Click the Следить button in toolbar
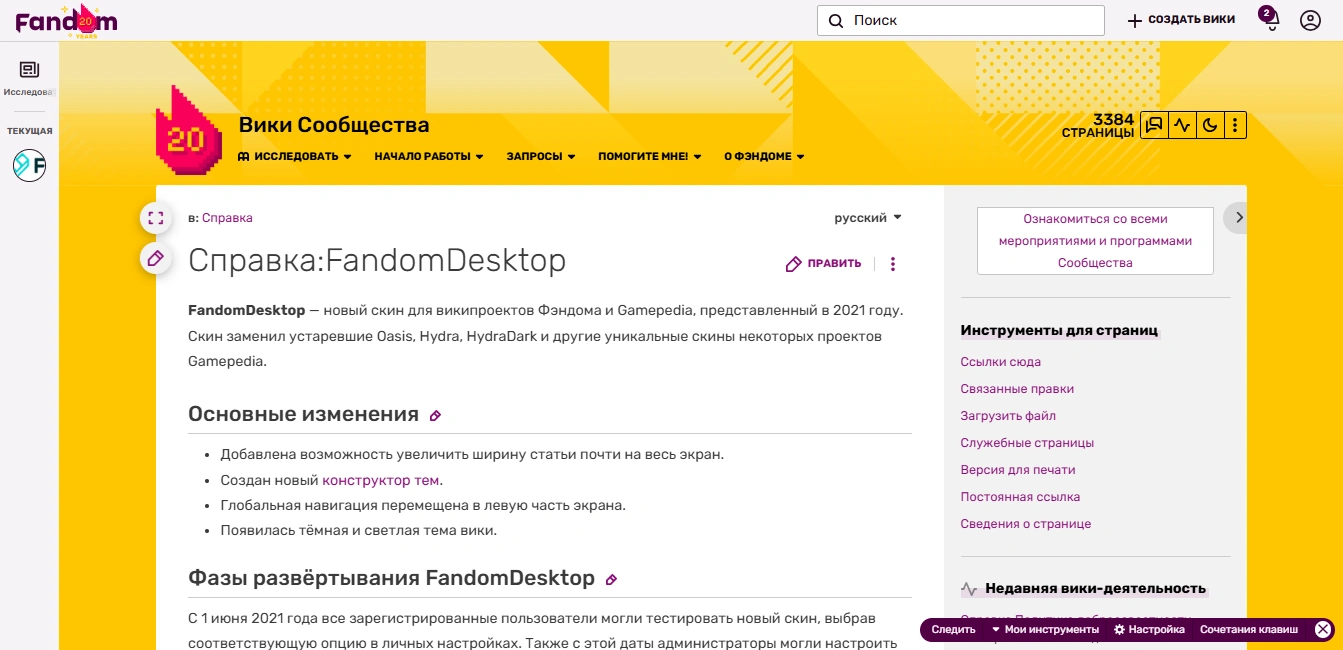1343x650 pixels. pyautogui.click(x=953, y=629)
